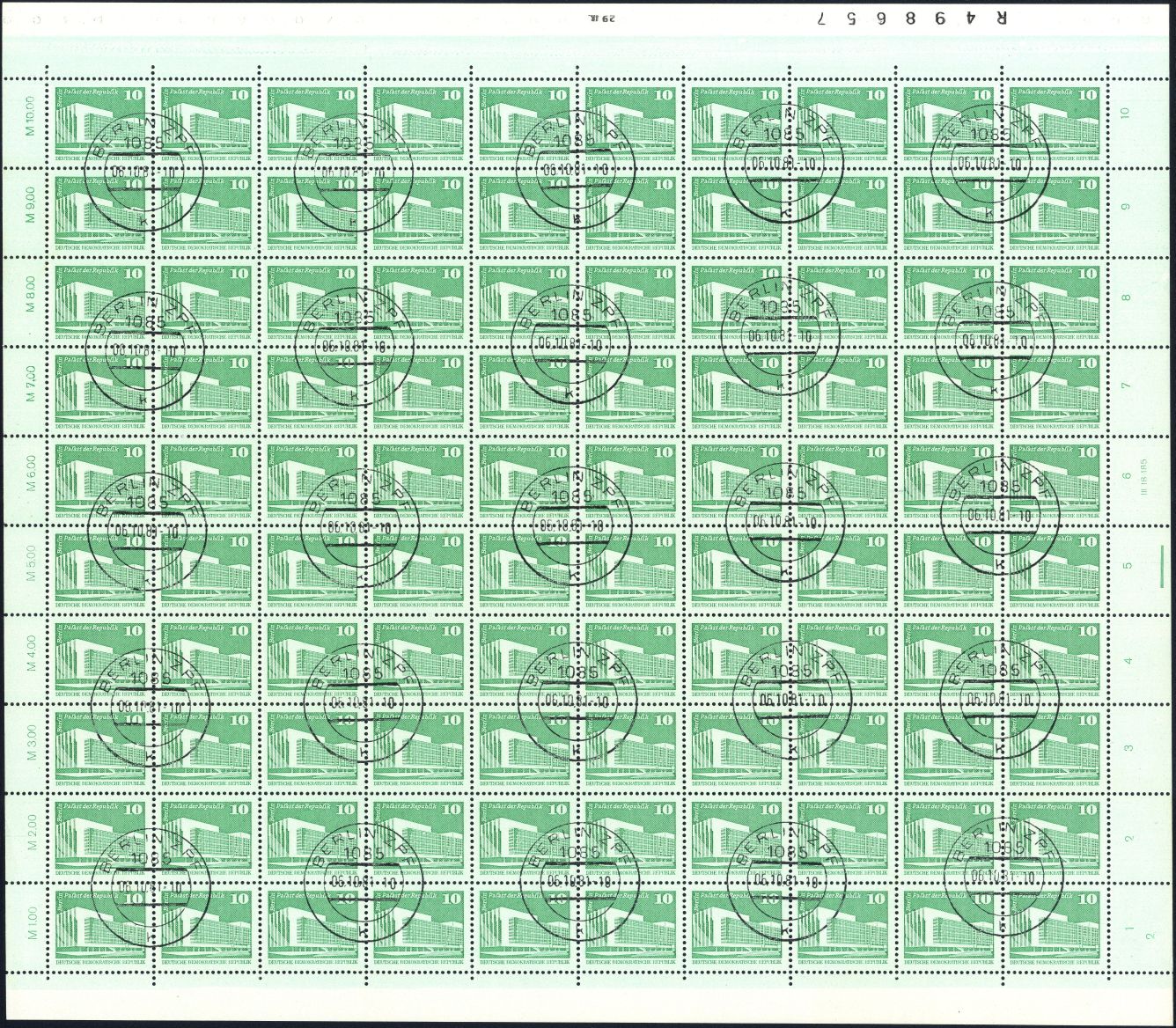
Task: Click the top-left stamp of the sheet
Action: [x=101, y=121]
